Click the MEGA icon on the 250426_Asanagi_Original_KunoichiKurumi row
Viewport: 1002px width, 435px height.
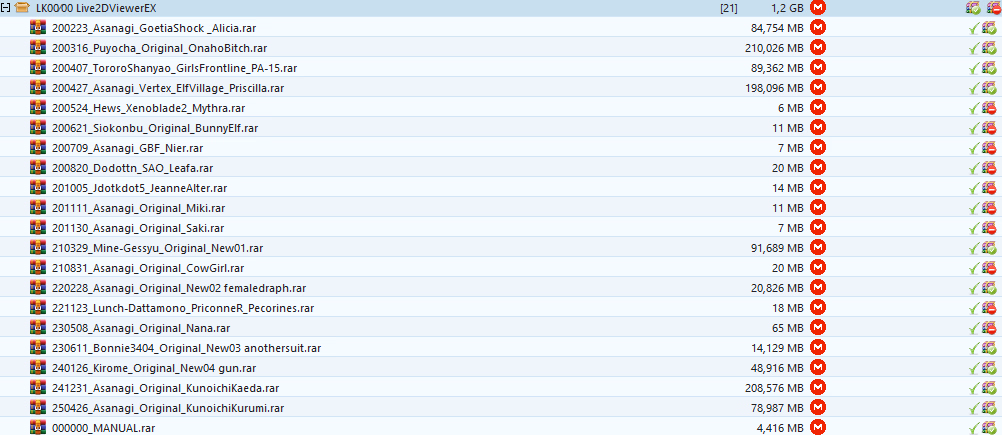818,408
